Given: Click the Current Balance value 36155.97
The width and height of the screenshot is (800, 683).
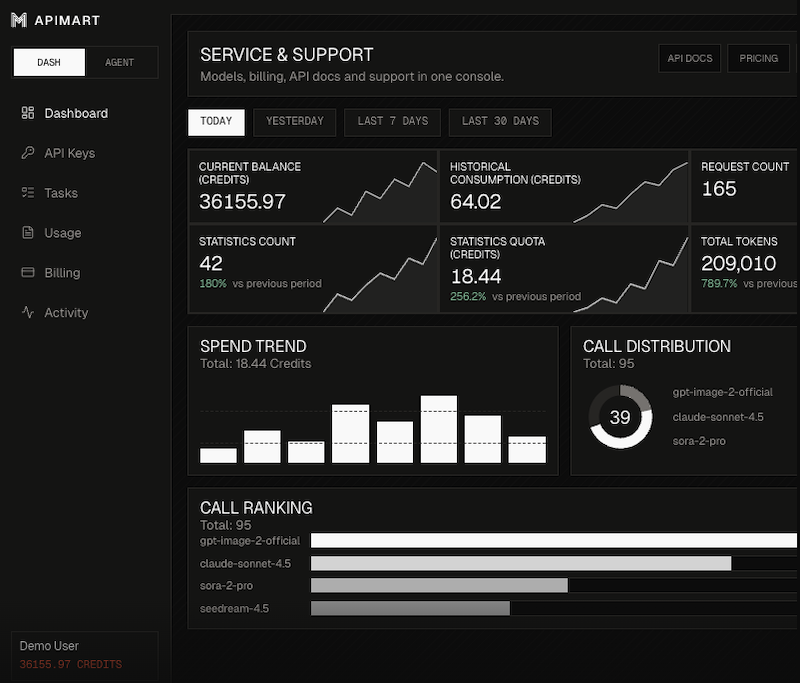Looking at the screenshot, I should pyautogui.click(x=242, y=202).
